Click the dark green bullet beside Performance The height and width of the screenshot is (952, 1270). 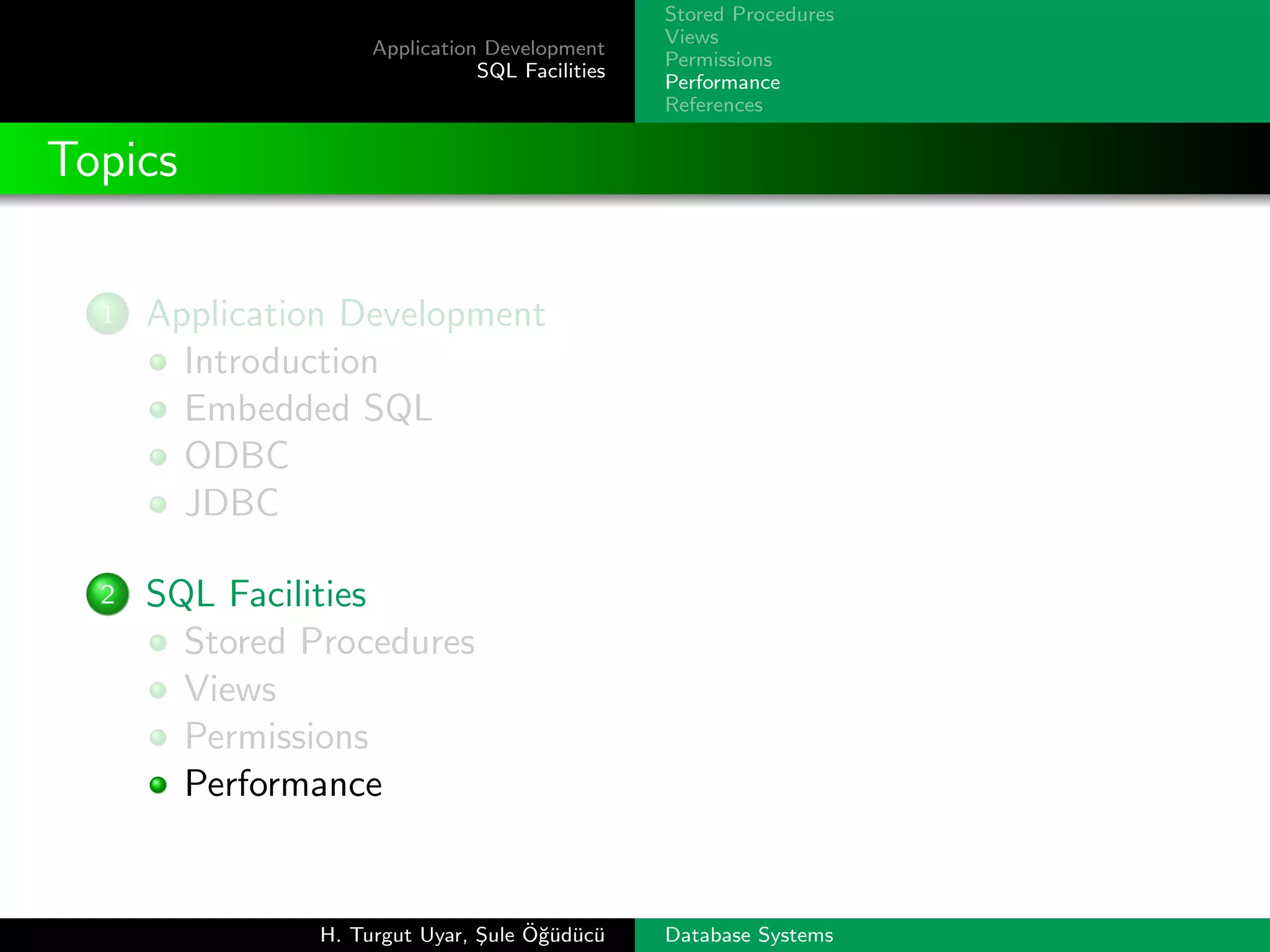pyautogui.click(x=158, y=785)
